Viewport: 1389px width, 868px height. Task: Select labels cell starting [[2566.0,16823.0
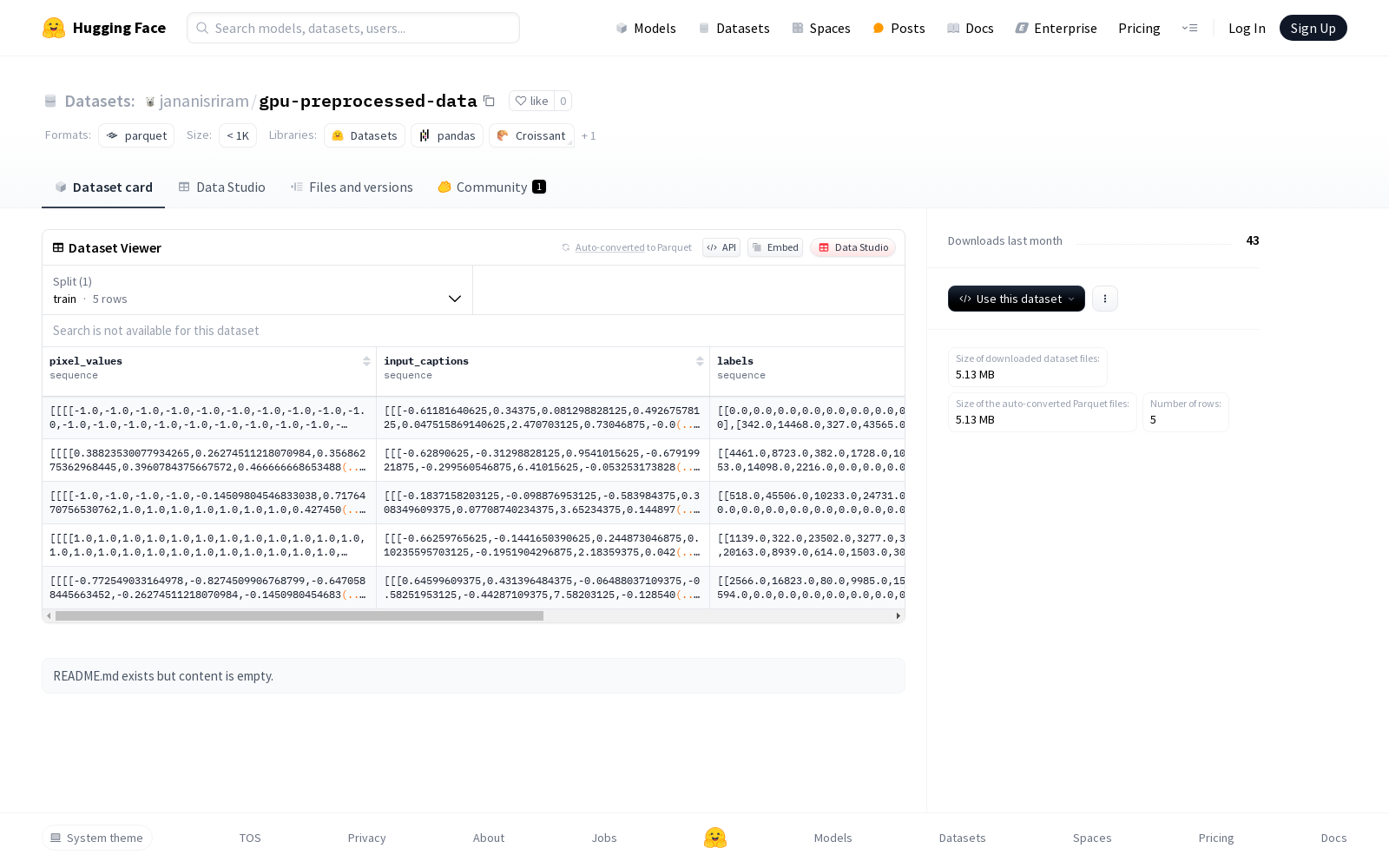(807, 588)
